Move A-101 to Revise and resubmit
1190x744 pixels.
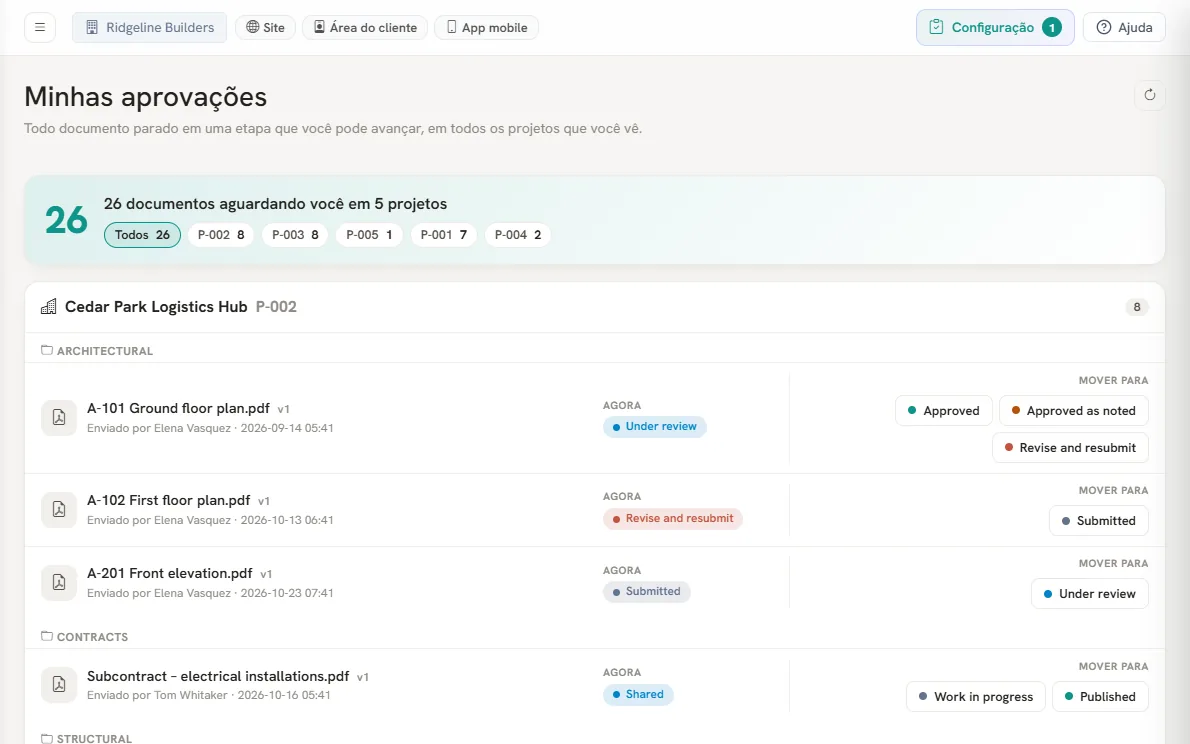pyautogui.click(x=1070, y=448)
